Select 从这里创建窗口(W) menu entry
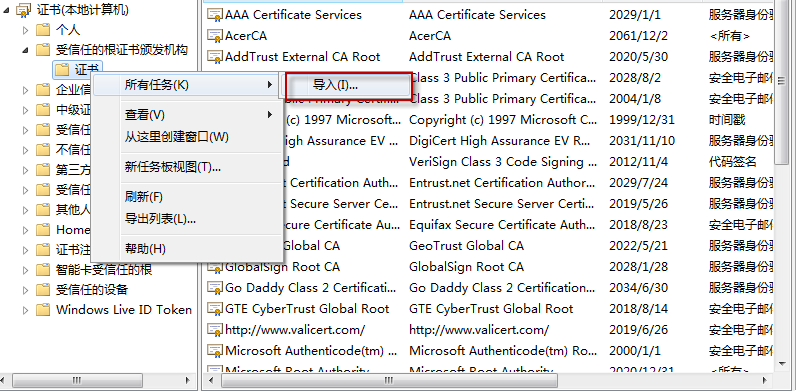796x391 pixels. [x=186, y=137]
